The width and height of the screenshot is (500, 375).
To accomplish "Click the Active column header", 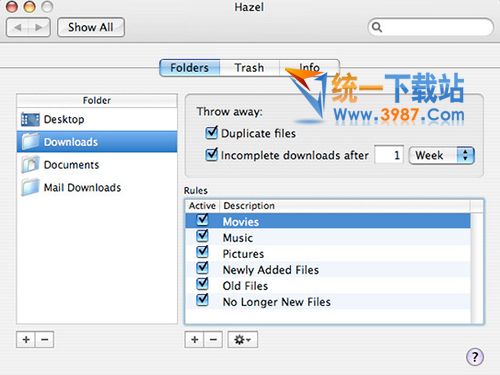I will [202, 206].
